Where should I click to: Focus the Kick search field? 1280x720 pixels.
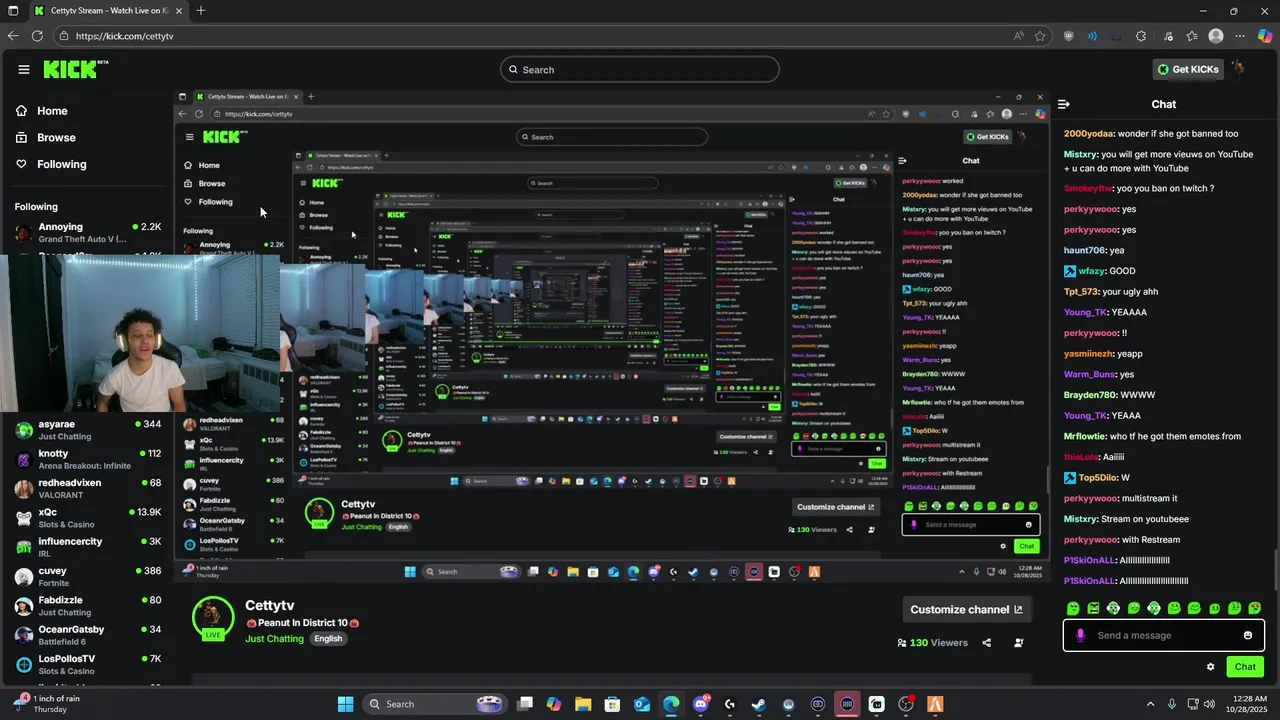pos(640,69)
